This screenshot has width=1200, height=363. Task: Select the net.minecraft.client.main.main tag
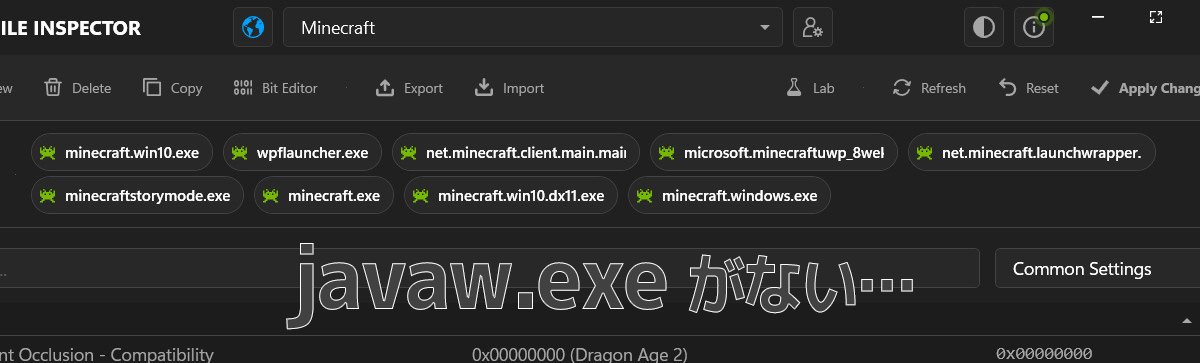click(x=515, y=153)
